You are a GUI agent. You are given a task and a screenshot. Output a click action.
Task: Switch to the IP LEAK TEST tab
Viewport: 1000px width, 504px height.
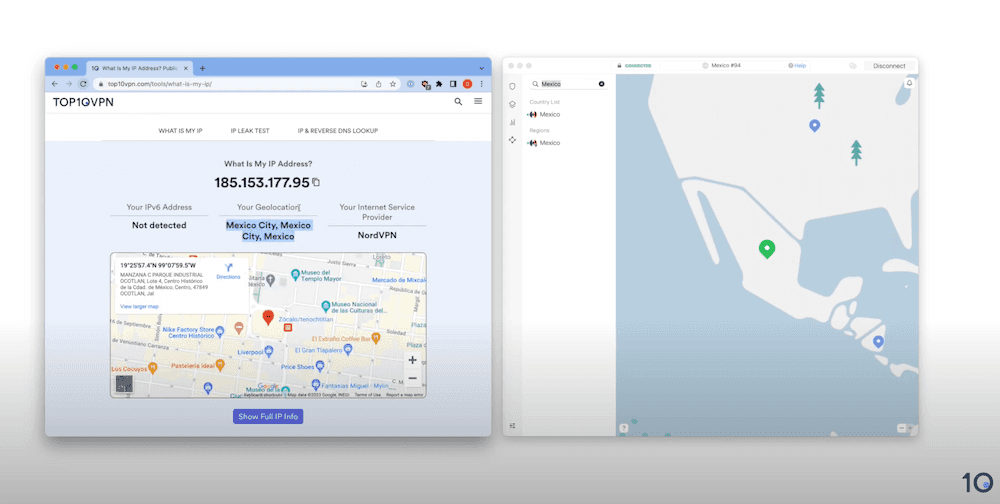coord(250,131)
